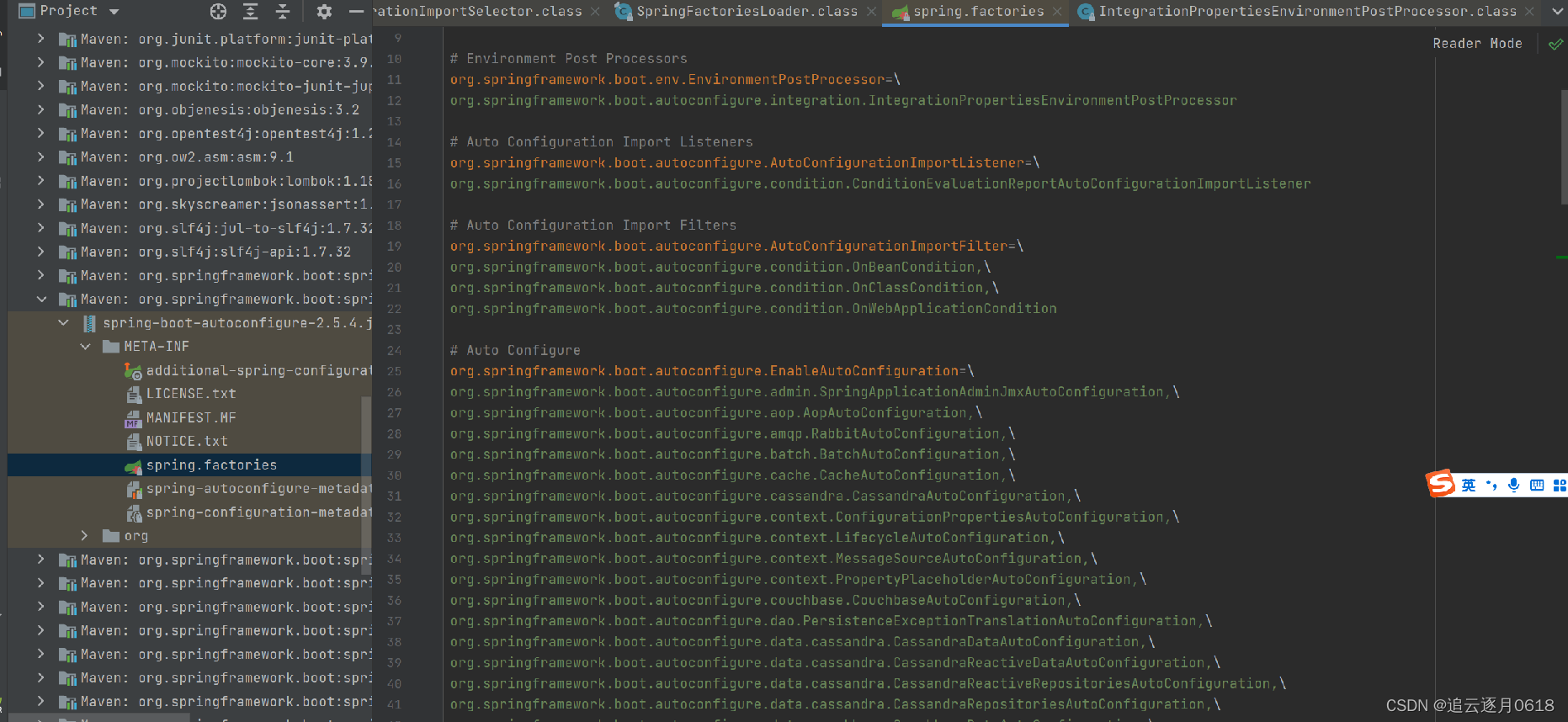The height and width of the screenshot is (722, 1568).
Task: Click the spring-configuration-metadata file icon
Action: pos(134,512)
